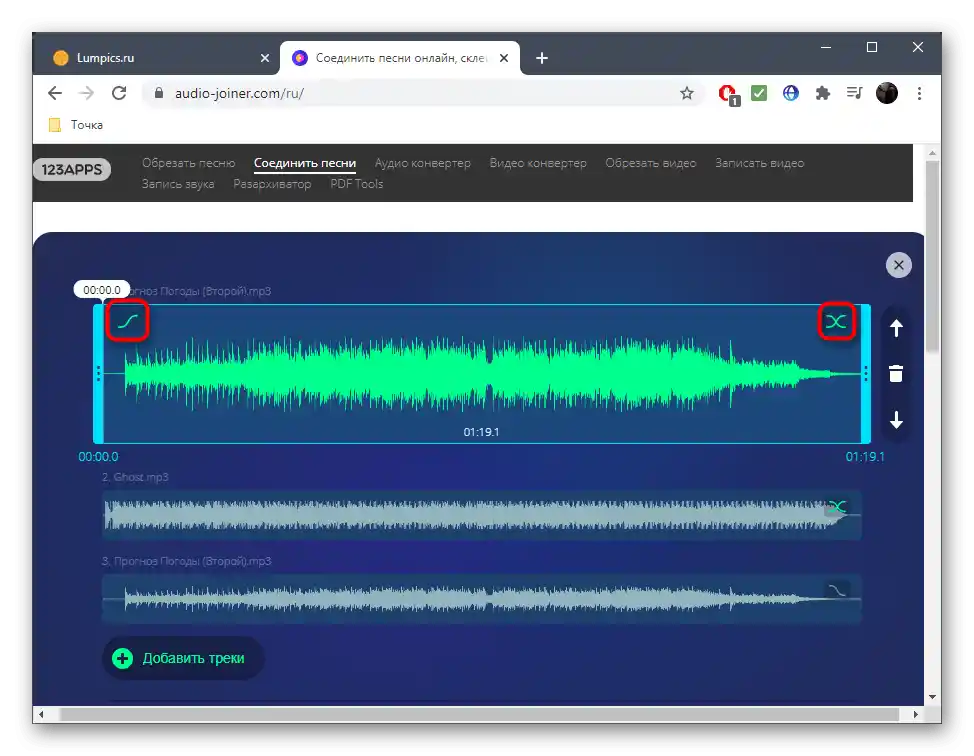This screenshot has height=756, width=974.
Task: Switch to the Lumpics.ru browser tab
Action: coord(155,58)
